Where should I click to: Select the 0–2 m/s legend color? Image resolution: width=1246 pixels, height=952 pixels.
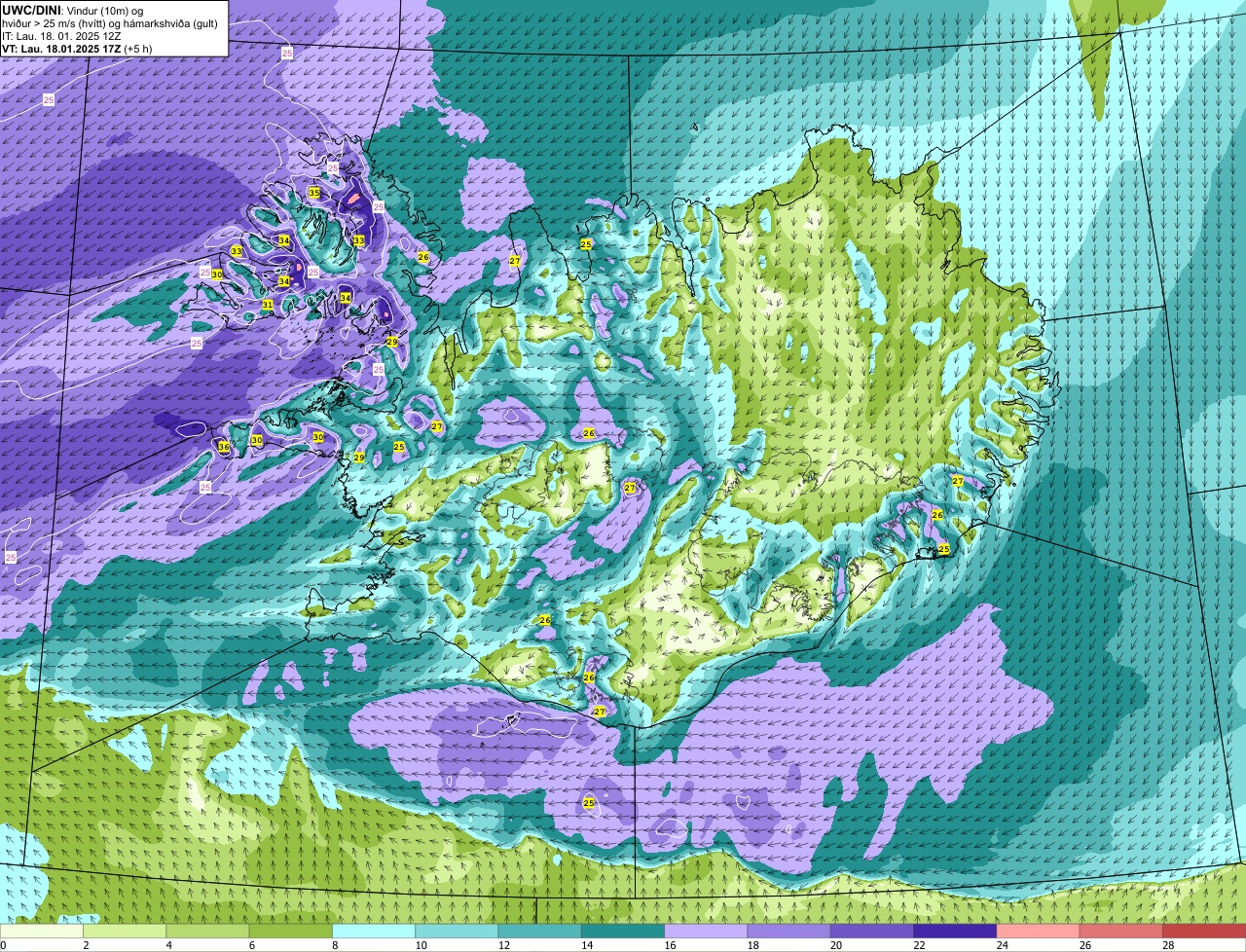point(42,931)
